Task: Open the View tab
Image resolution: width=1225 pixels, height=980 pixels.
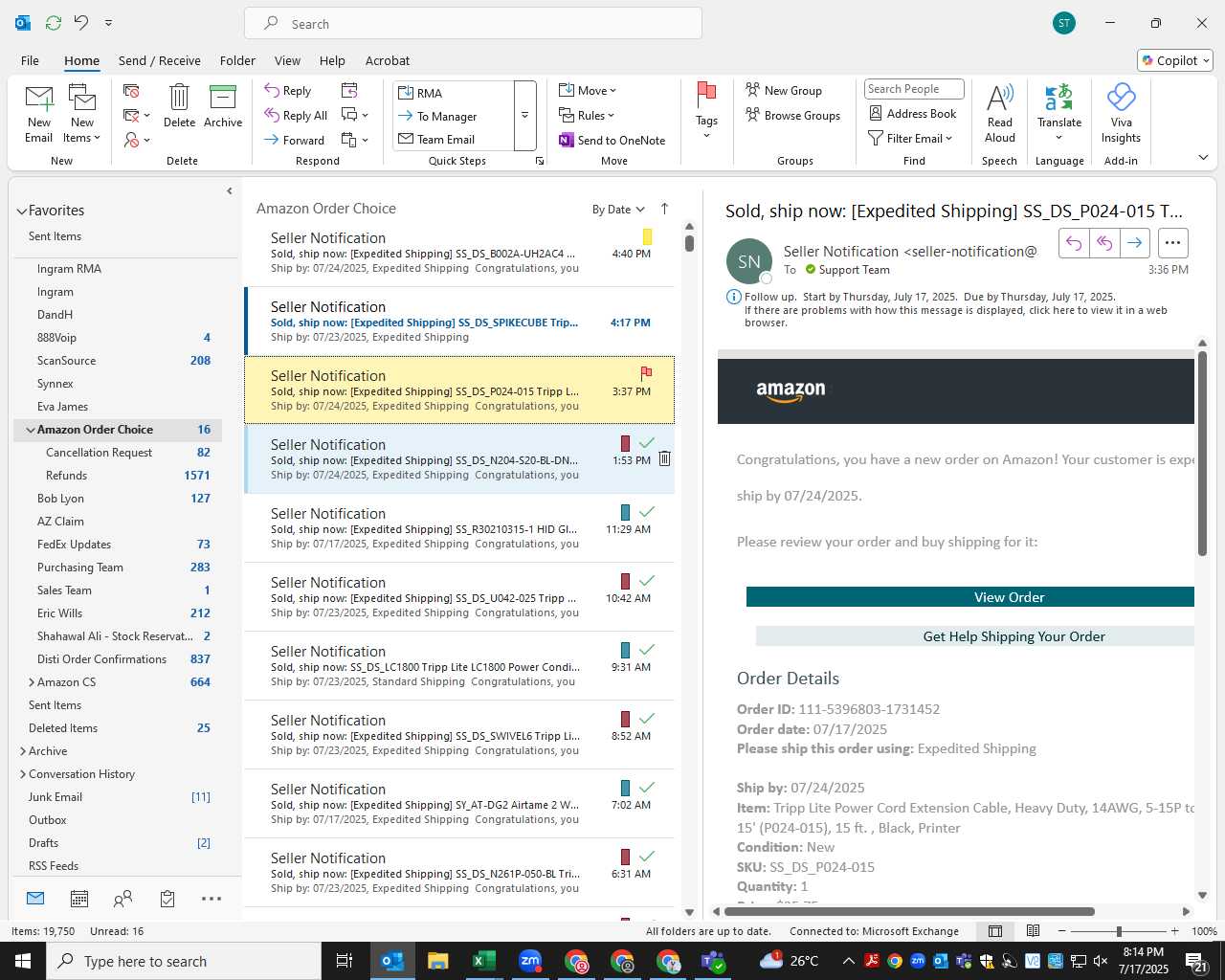Action: [287, 60]
